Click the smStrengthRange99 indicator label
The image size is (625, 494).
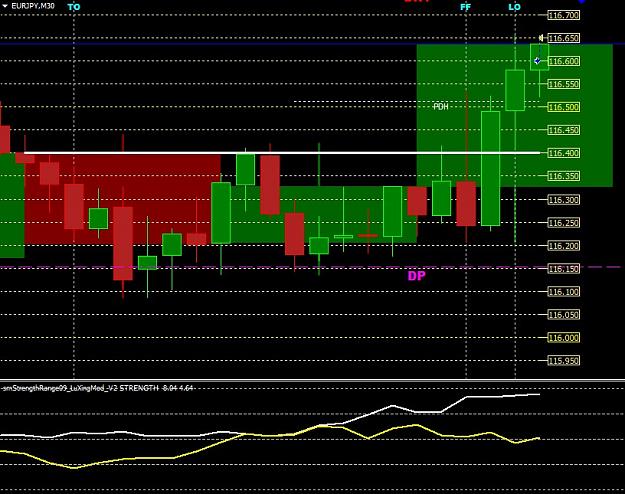[97, 388]
